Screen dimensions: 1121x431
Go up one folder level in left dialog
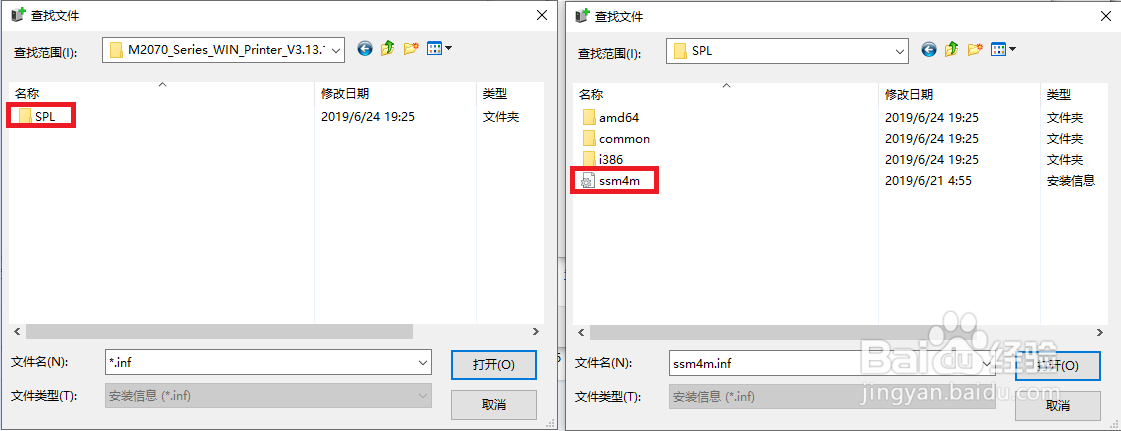pos(388,49)
